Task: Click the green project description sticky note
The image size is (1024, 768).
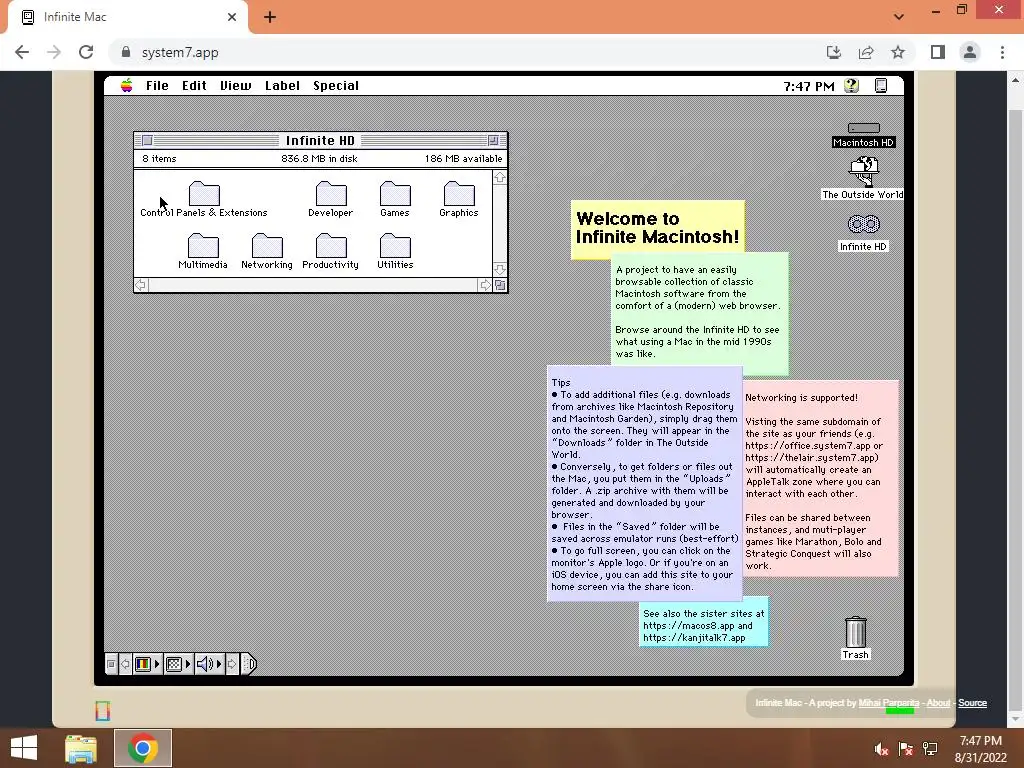Action: click(700, 313)
